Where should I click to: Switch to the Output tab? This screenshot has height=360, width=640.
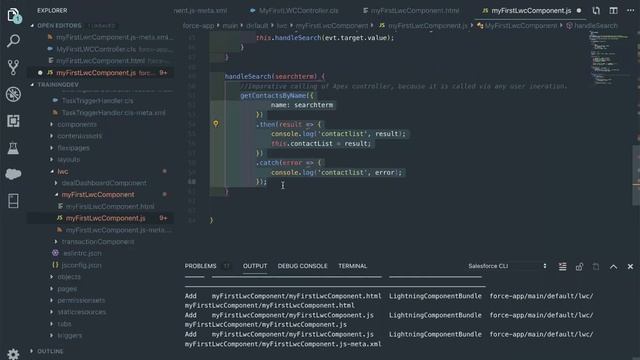(x=255, y=266)
